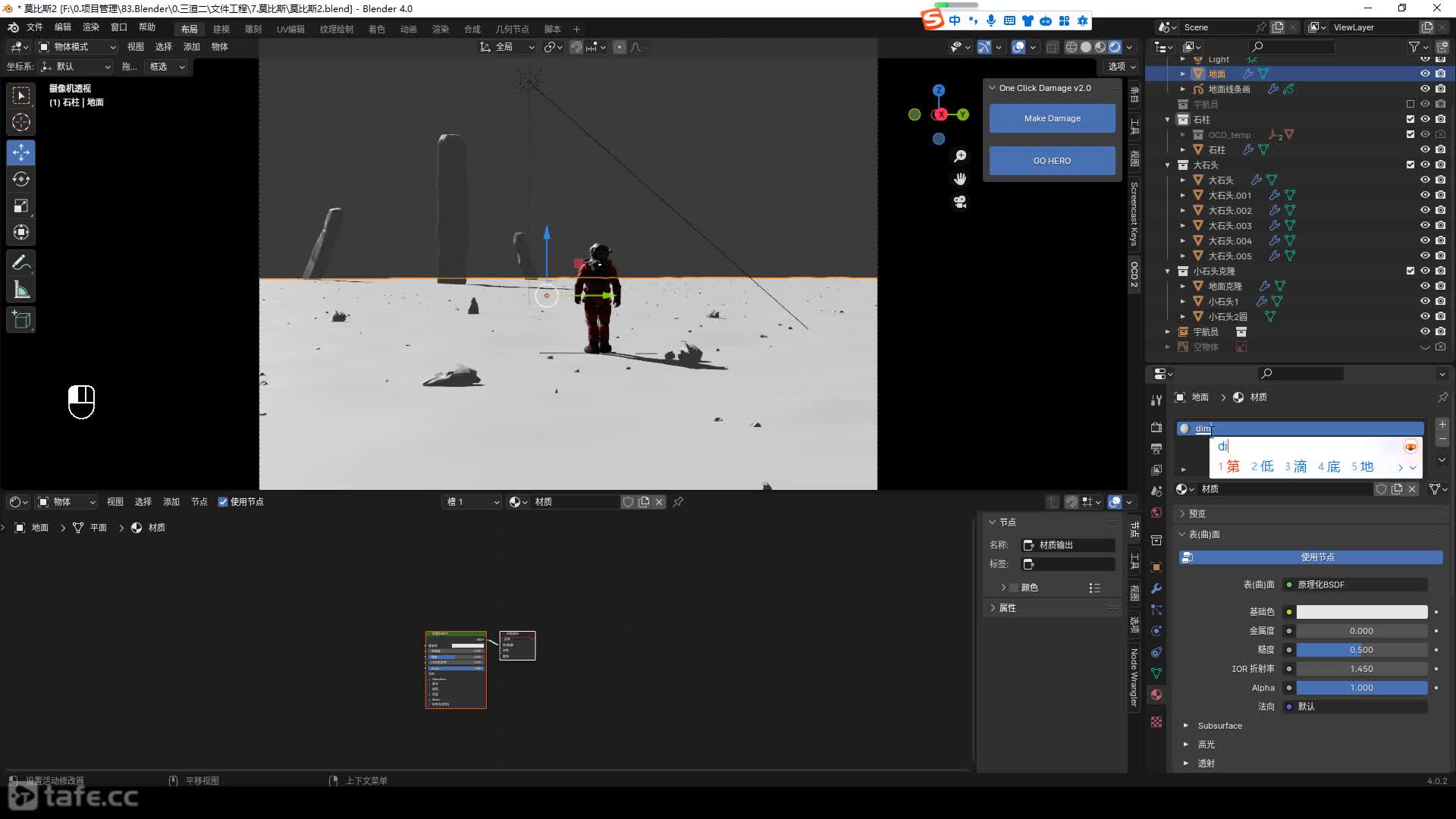The image size is (1456, 819).
Task: Click the zoom magnifier viewport icon
Action: [960, 156]
